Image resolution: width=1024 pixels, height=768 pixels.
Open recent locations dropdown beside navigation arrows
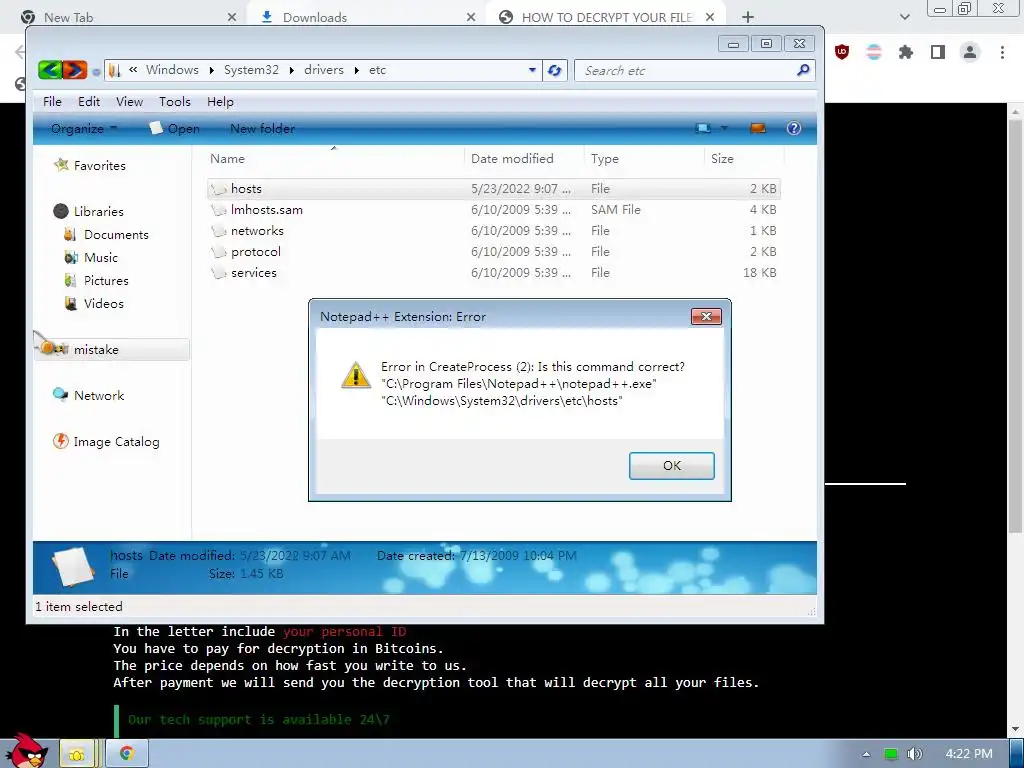pyautogui.click(x=96, y=72)
